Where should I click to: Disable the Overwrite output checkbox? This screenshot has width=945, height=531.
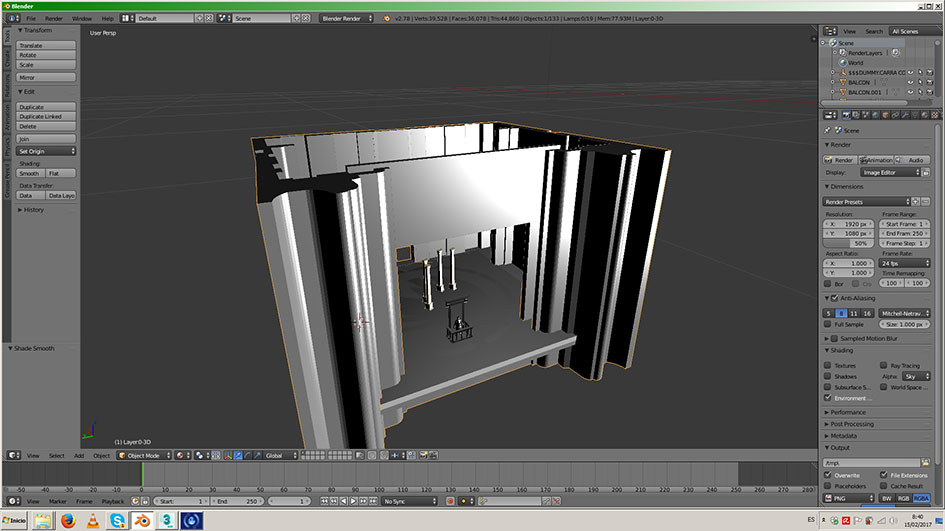[x=827, y=475]
